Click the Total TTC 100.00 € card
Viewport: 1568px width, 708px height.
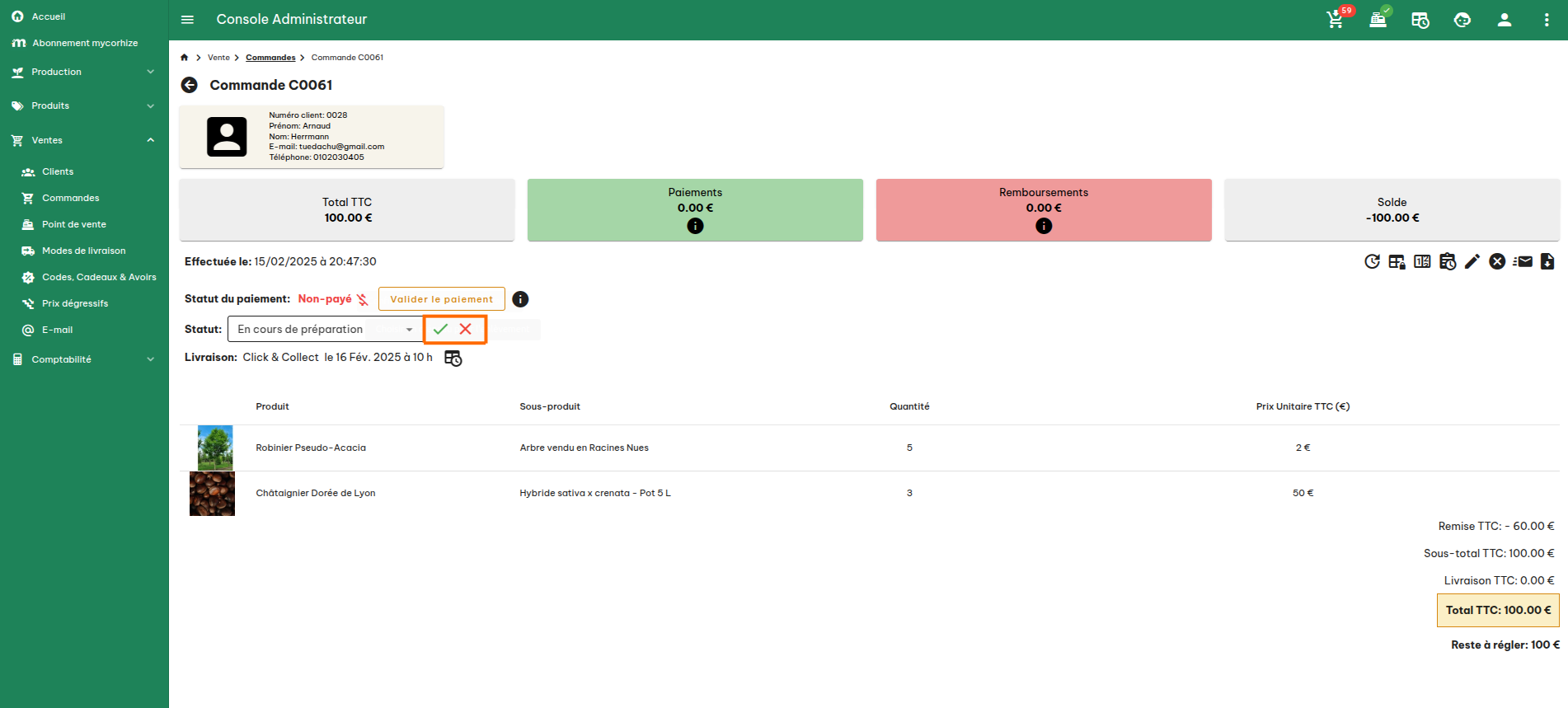point(347,210)
